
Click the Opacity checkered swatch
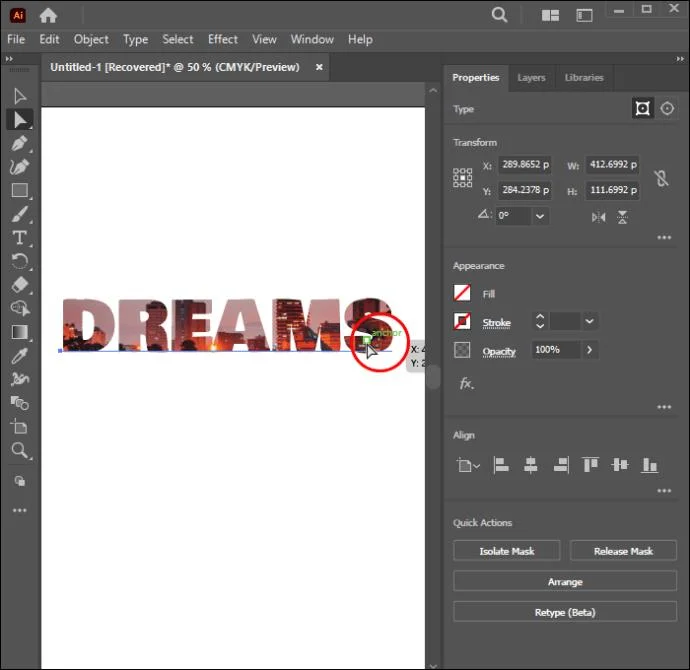(462, 350)
